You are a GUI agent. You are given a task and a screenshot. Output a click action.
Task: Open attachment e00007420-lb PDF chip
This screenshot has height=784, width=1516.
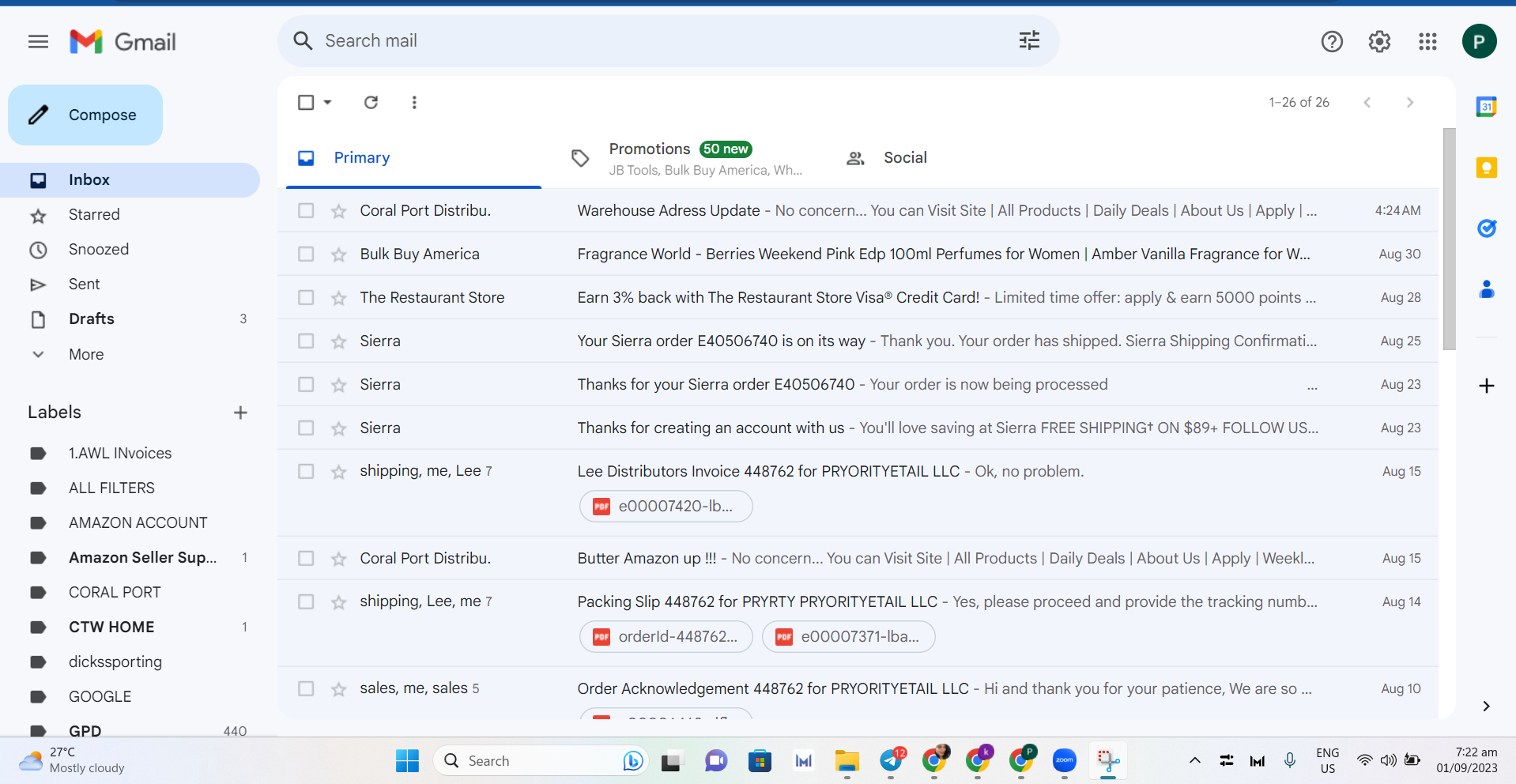(x=666, y=507)
